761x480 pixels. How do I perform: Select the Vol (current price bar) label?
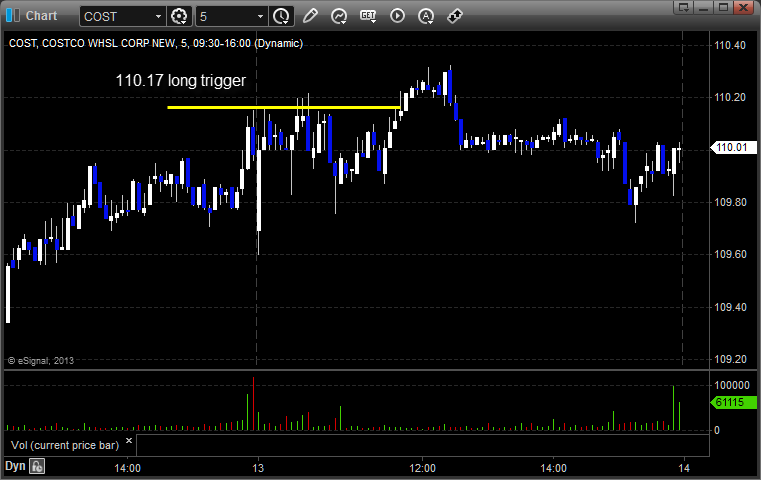[x=65, y=445]
